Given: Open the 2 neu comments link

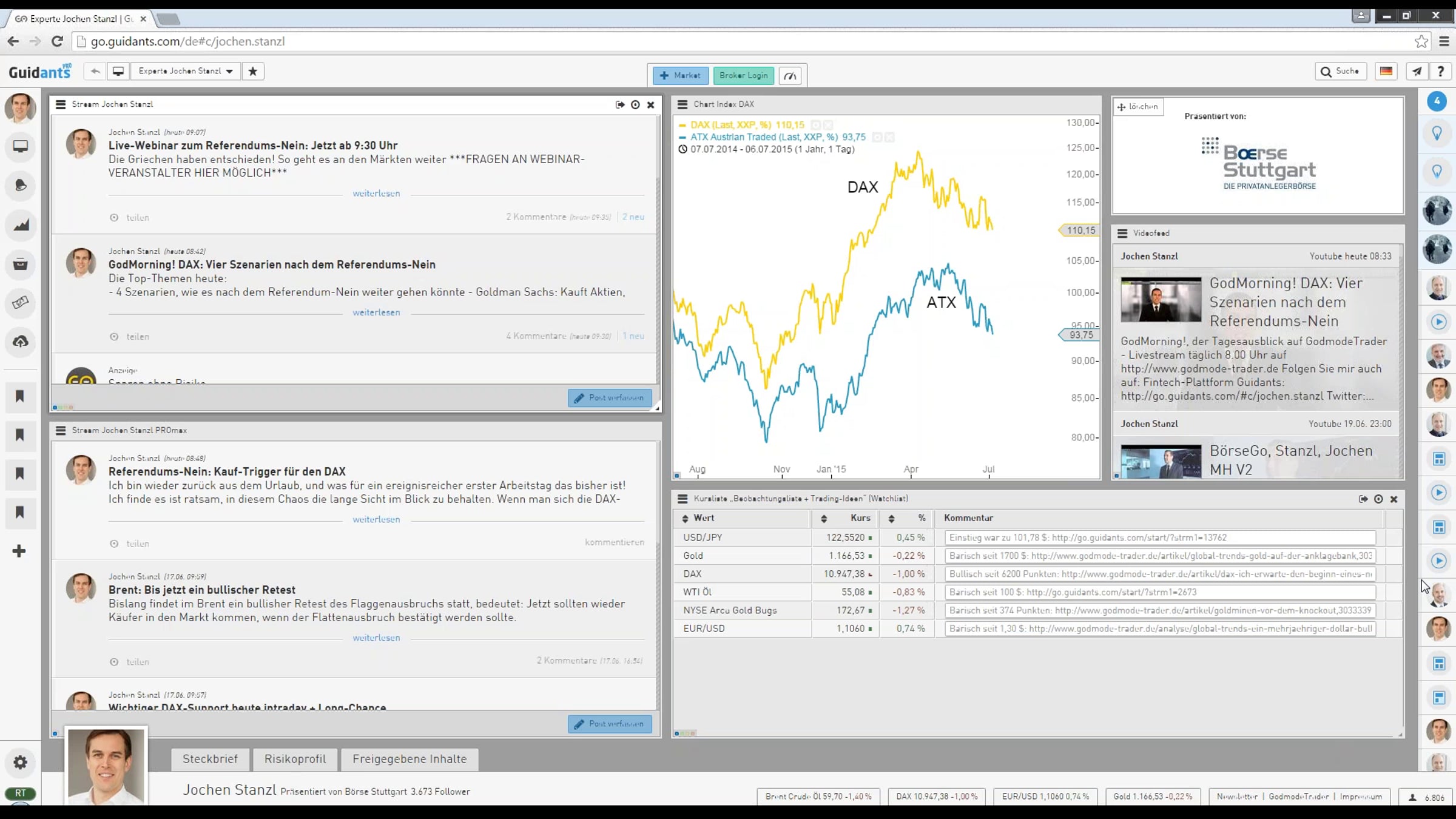Looking at the screenshot, I should point(633,217).
